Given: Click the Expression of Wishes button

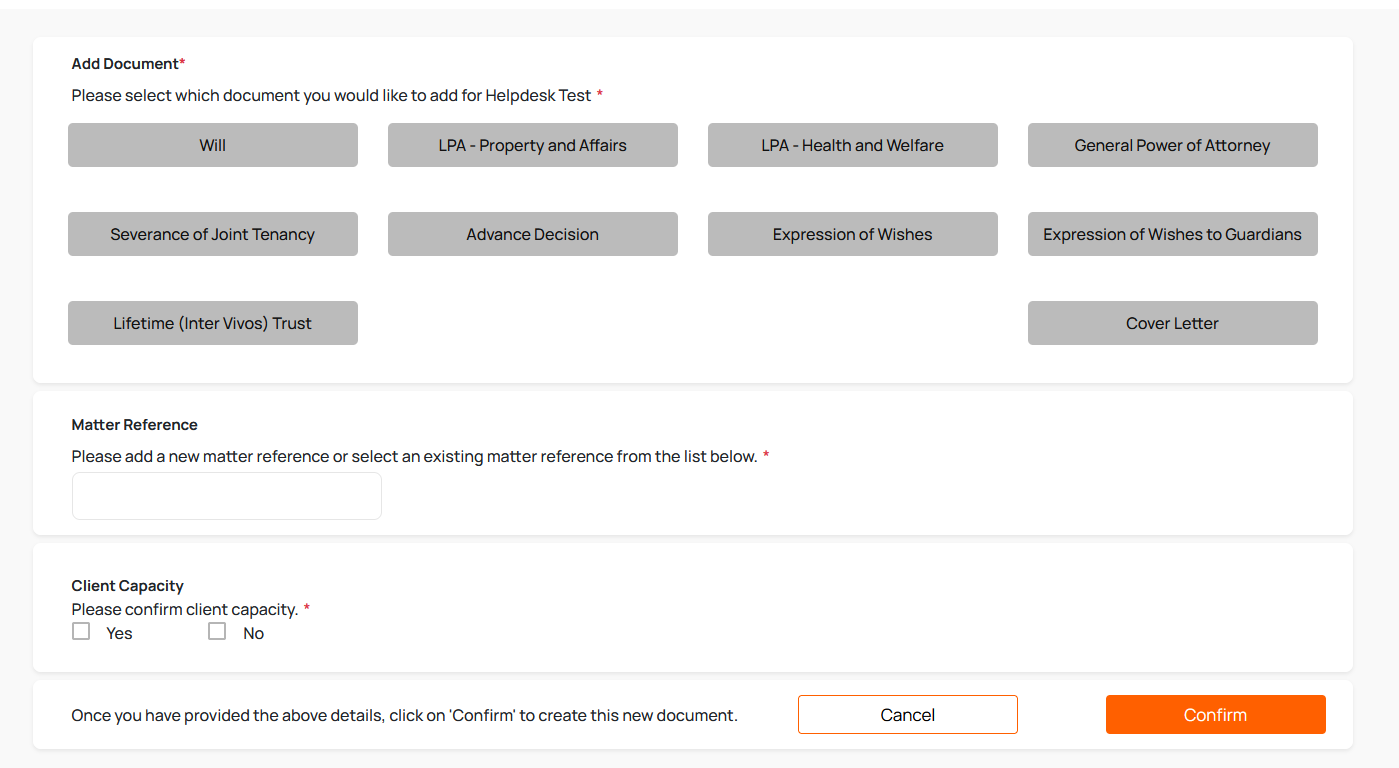Looking at the screenshot, I should click(x=852, y=234).
